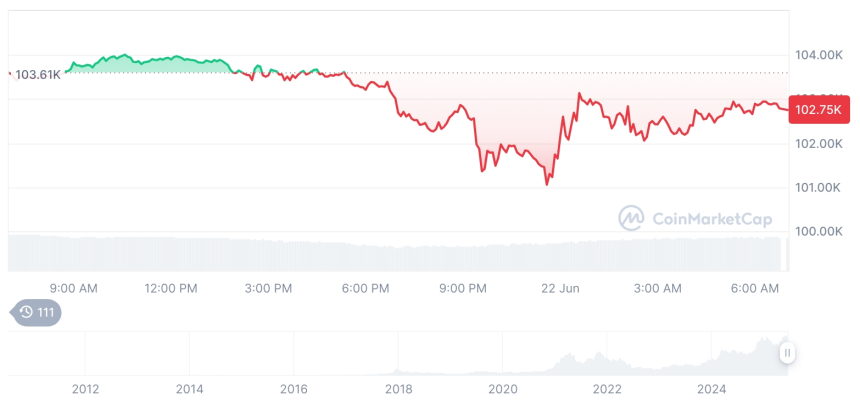Click the 2024 label on the timeline

tap(711, 388)
